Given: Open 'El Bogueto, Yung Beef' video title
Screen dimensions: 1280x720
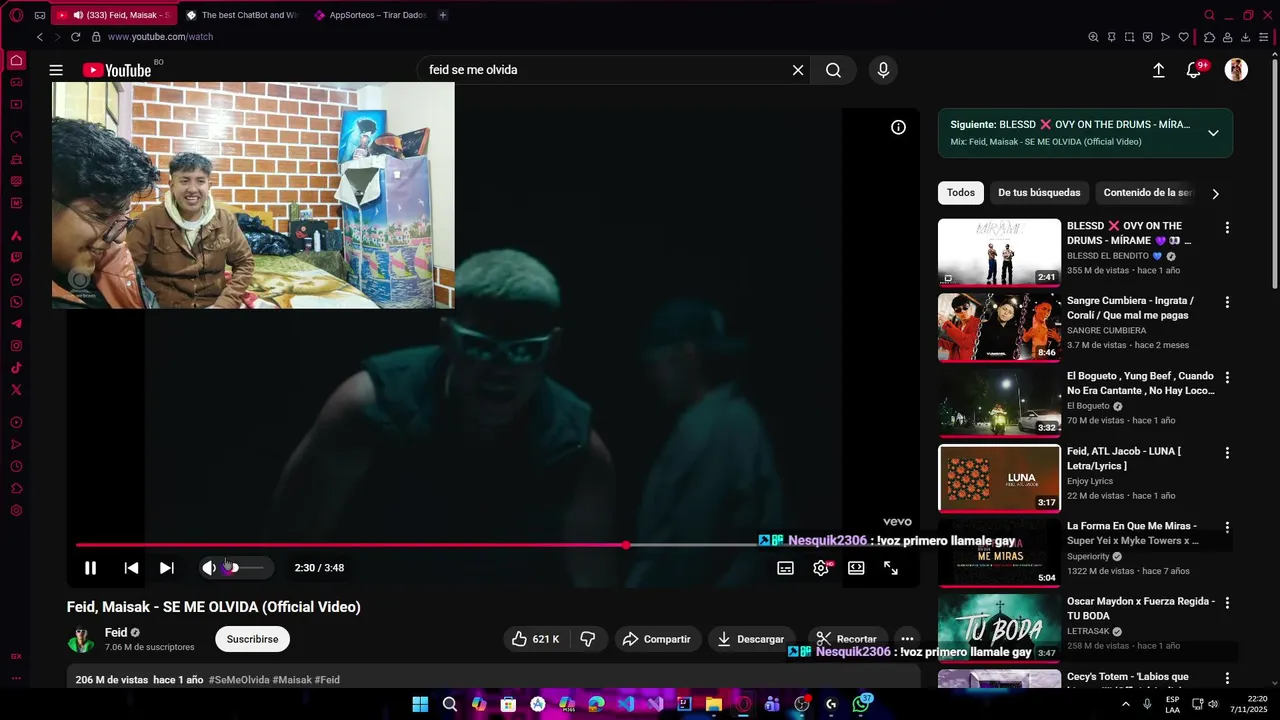Looking at the screenshot, I should click(1140, 383).
